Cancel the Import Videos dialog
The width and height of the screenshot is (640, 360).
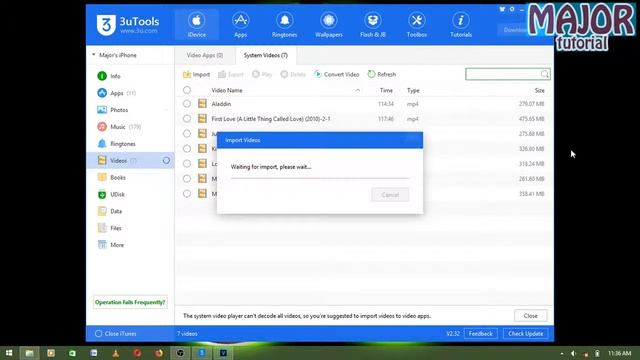coord(390,195)
